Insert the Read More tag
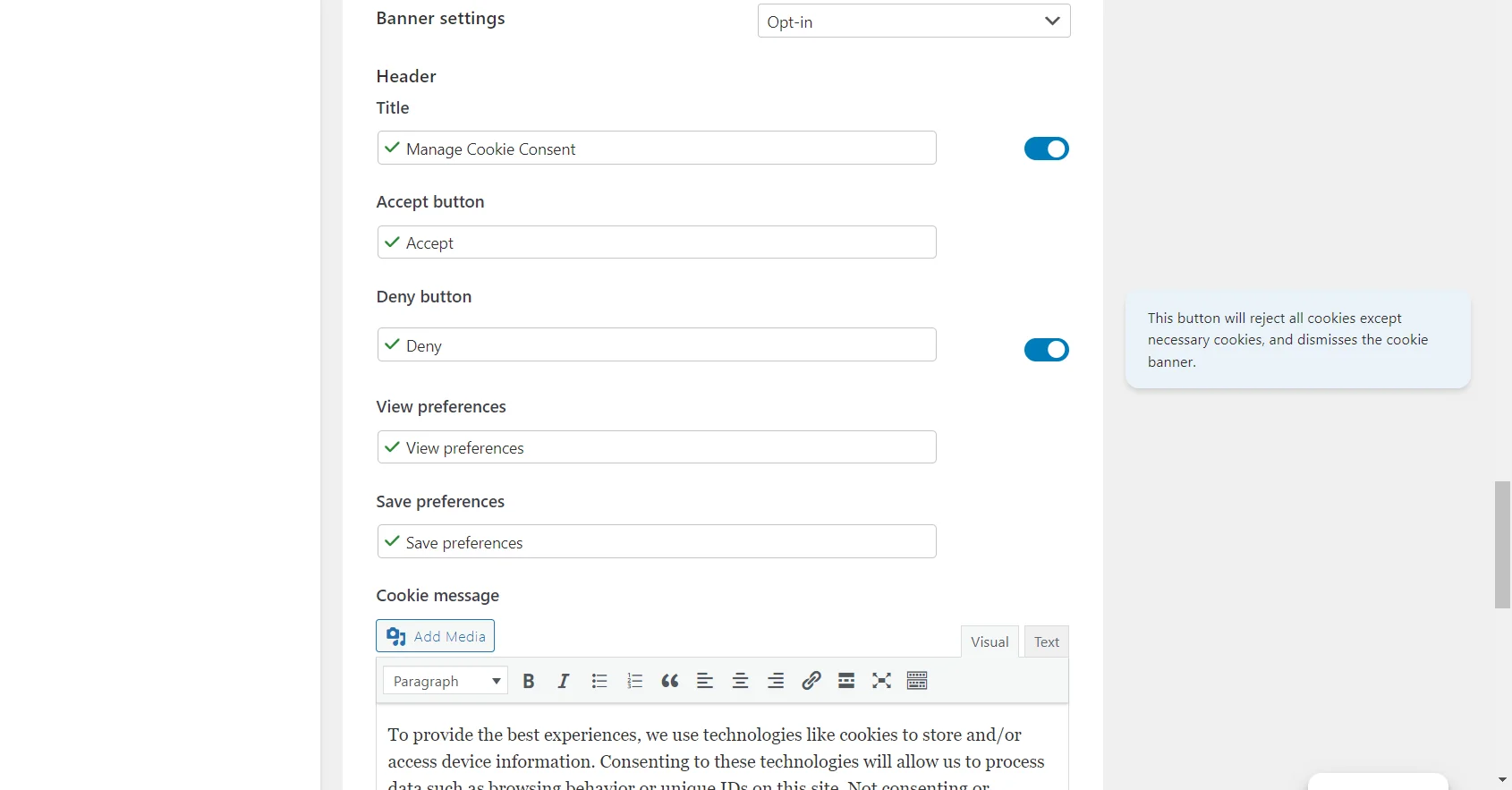Screen dimensions: 1512x790 click(845, 680)
